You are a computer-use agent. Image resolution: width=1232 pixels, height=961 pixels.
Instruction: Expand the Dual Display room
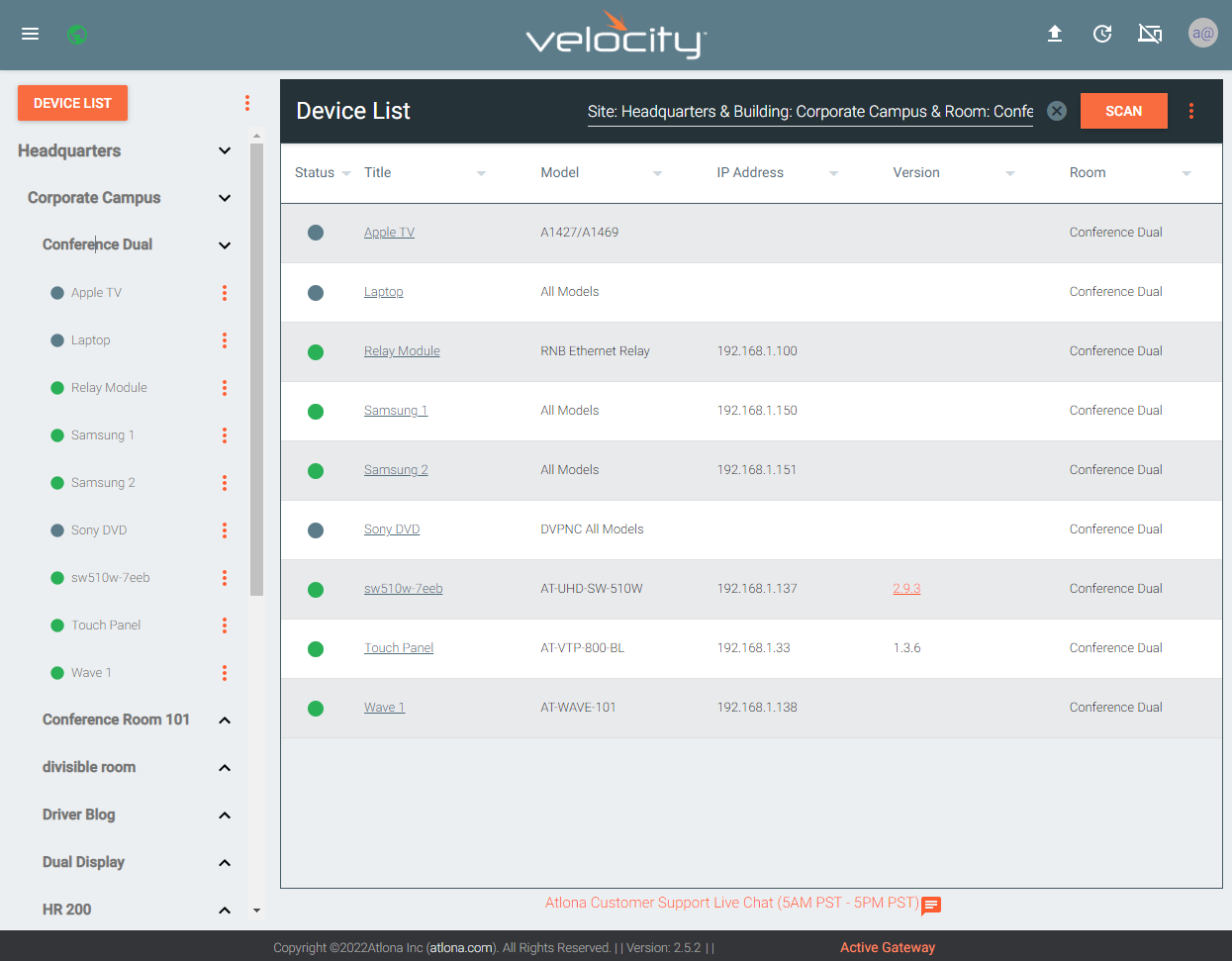[x=225, y=863]
